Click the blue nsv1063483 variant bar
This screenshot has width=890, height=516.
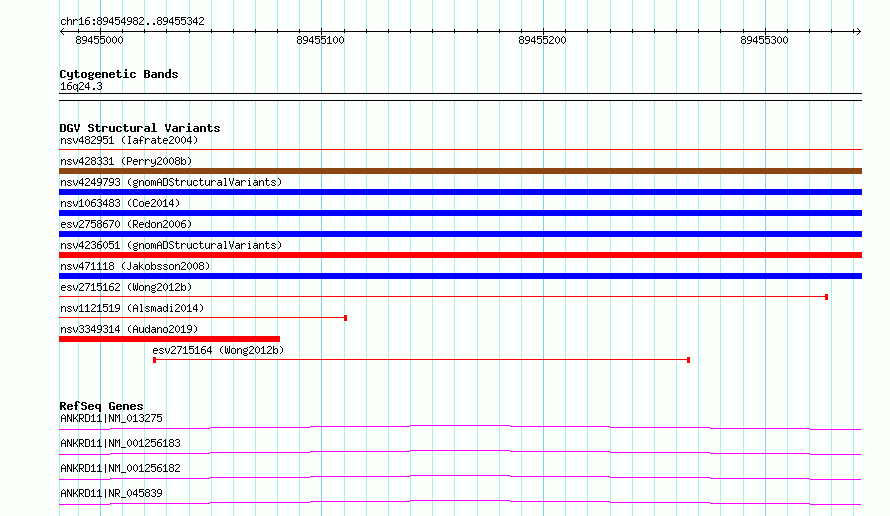coord(460,213)
